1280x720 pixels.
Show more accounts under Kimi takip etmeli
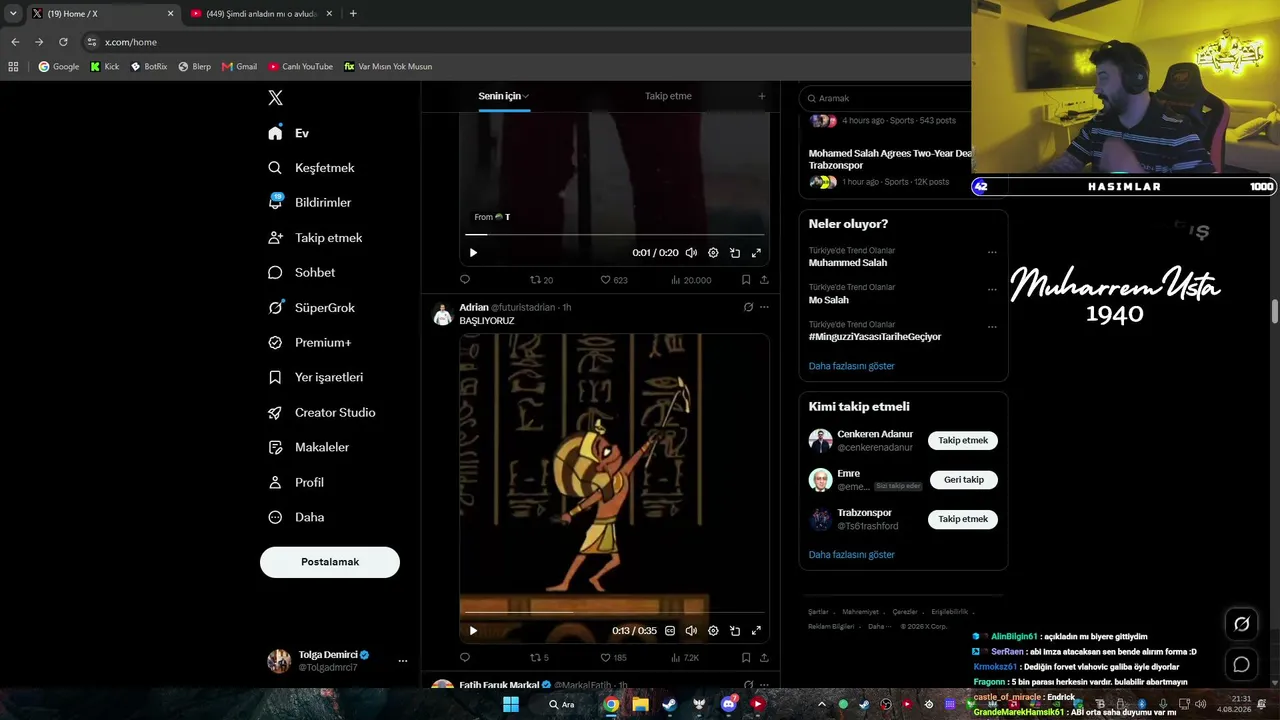(852, 555)
